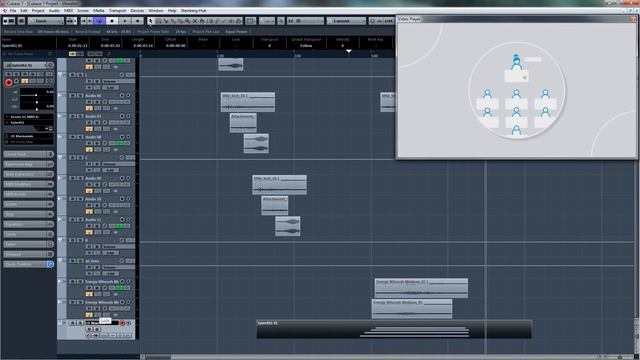Record enable the Audio 07 track
Screen dimensions: 640x360
(x=122, y=116)
